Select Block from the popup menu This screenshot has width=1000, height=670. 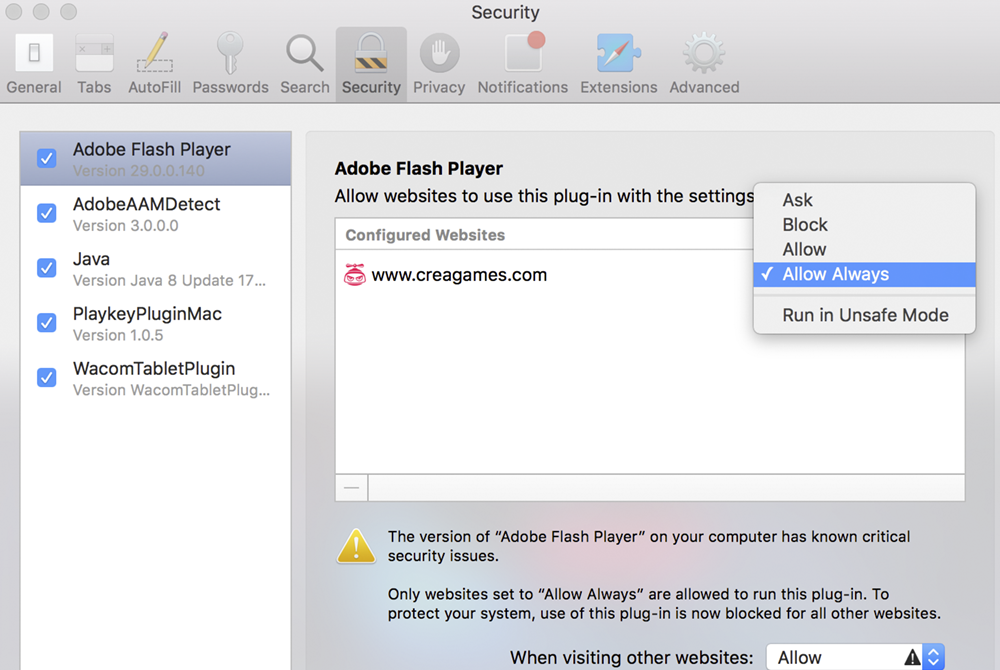pyautogui.click(x=805, y=225)
